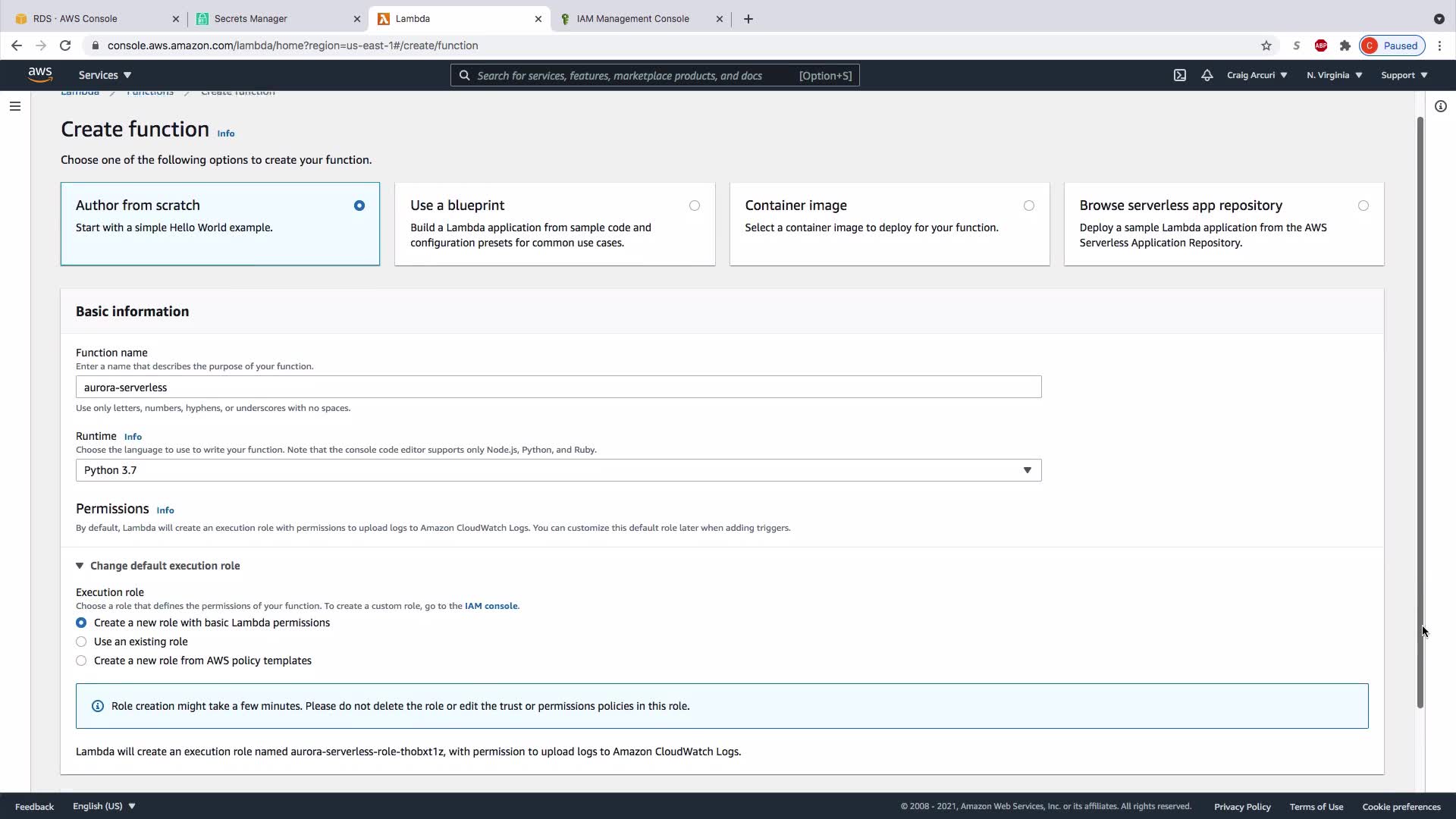The width and height of the screenshot is (1456, 819).
Task: Click the Info link beside Permissions
Action: (x=165, y=510)
